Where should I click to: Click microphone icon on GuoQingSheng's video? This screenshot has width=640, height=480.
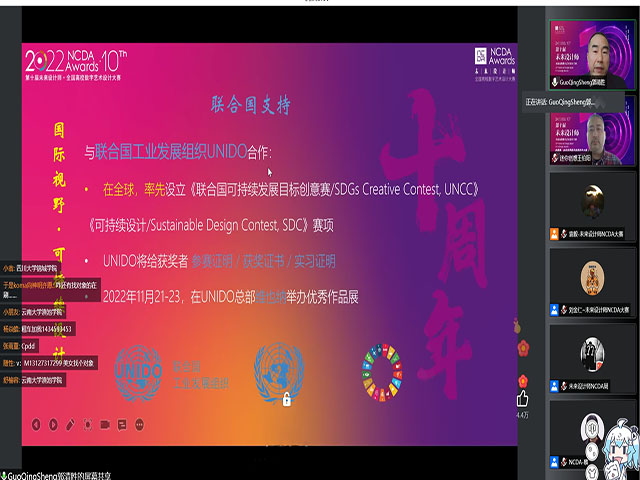[555, 82]
